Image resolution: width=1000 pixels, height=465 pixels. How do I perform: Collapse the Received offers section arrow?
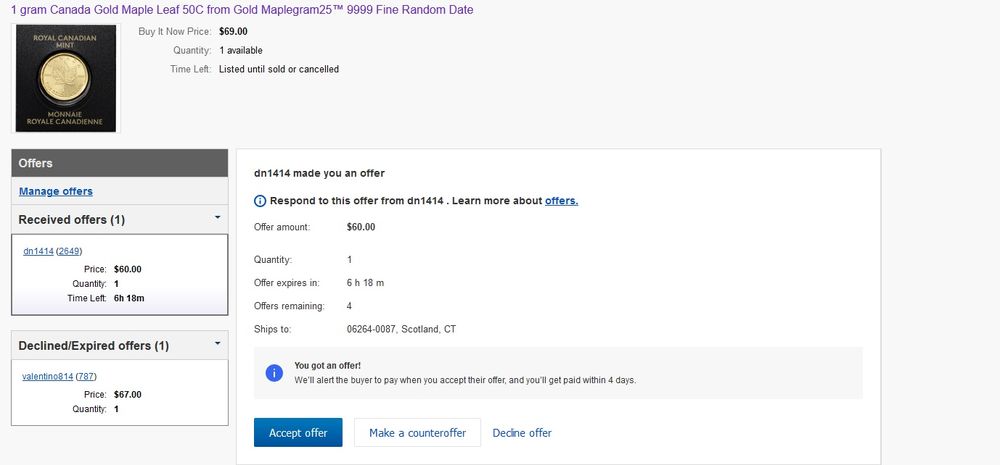pos(217,216)
